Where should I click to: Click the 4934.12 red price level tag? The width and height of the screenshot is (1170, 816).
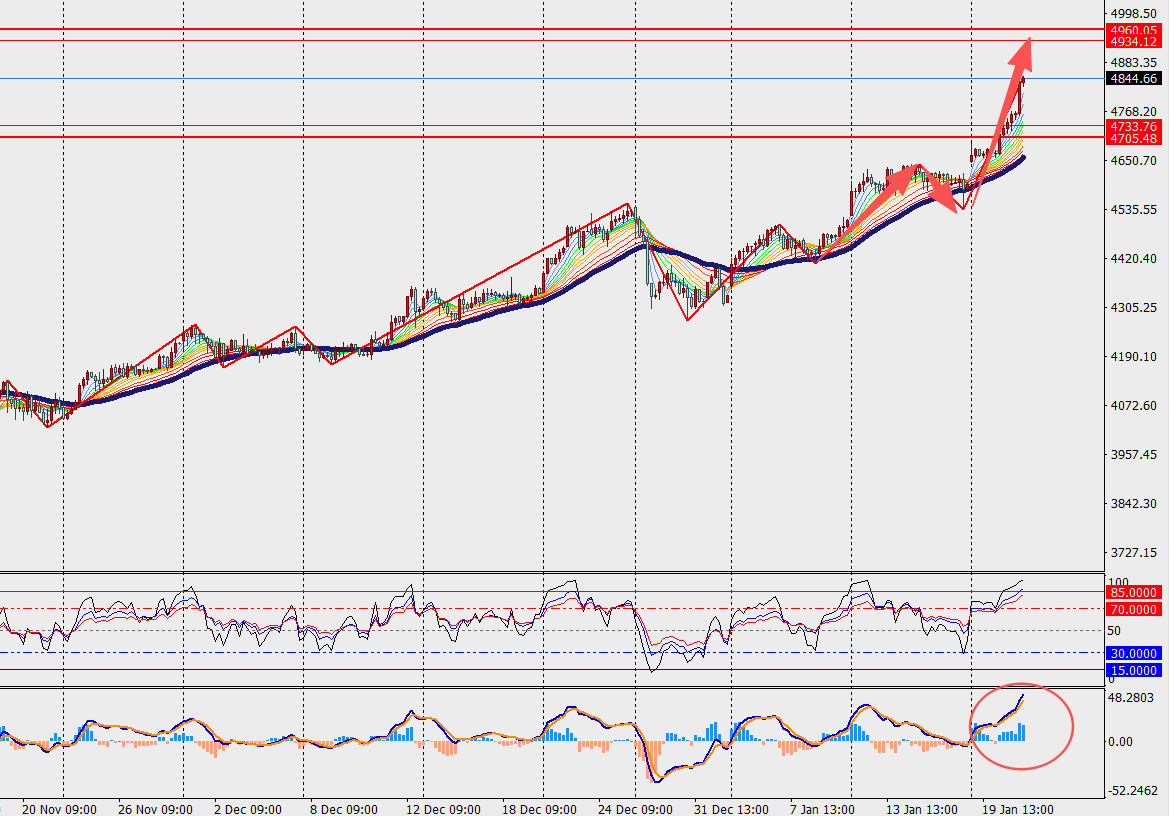[x=1133, y=42]
